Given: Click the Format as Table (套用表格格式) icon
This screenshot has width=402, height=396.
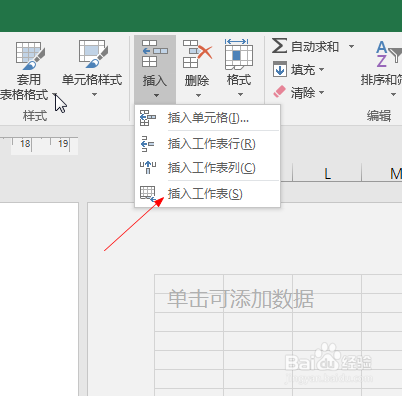Looking at the screenshot, I should click(30, 56).
